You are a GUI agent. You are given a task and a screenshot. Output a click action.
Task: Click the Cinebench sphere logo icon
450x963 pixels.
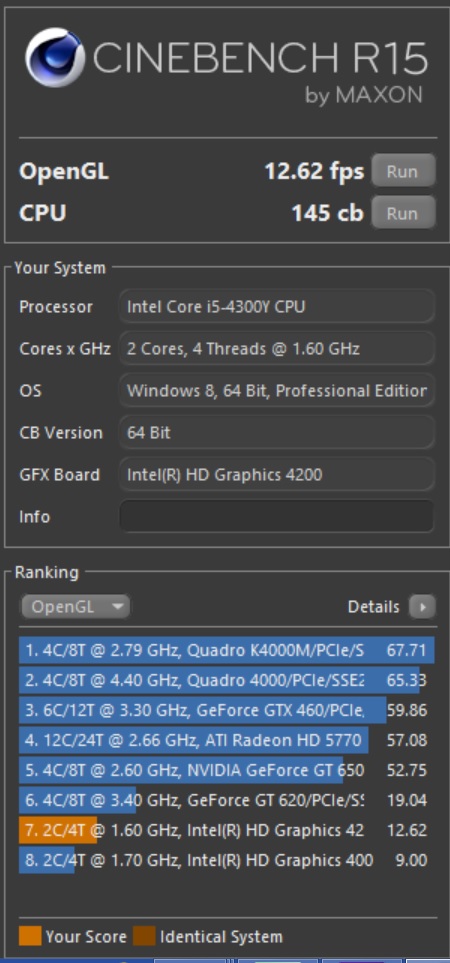pos(55,57)
